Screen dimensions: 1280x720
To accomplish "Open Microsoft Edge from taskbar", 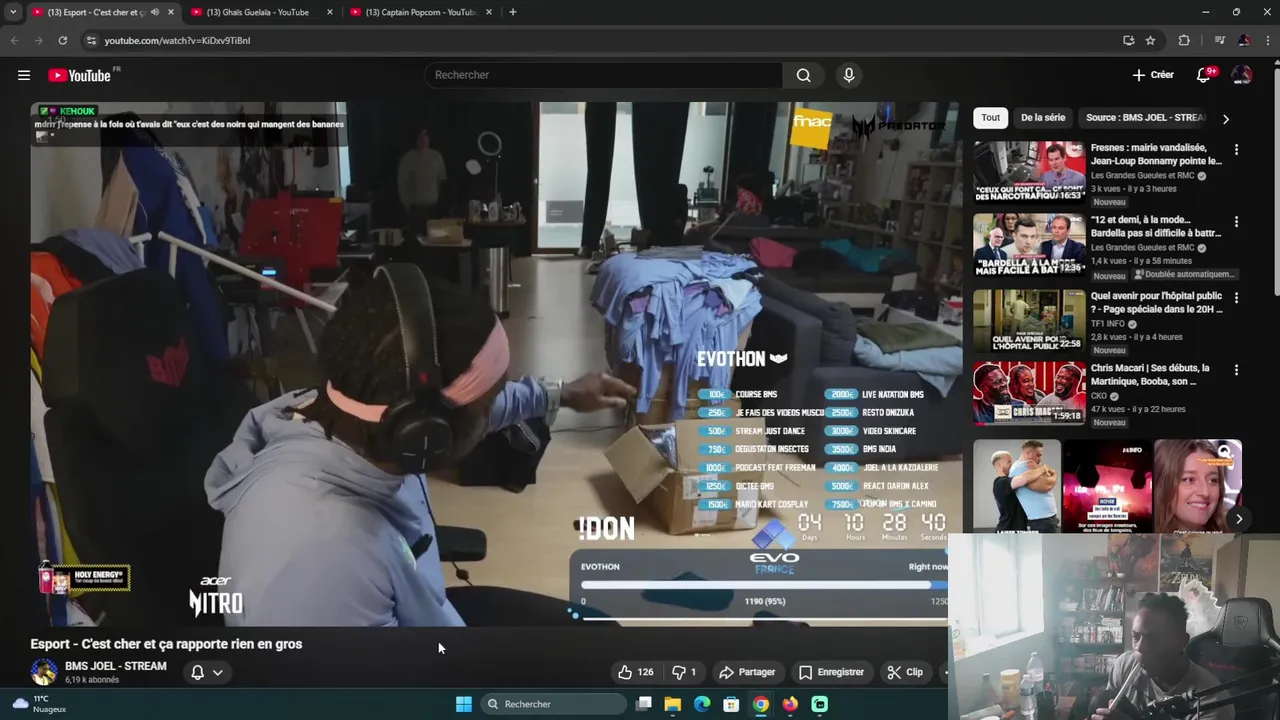I will [x=702, y=704].
